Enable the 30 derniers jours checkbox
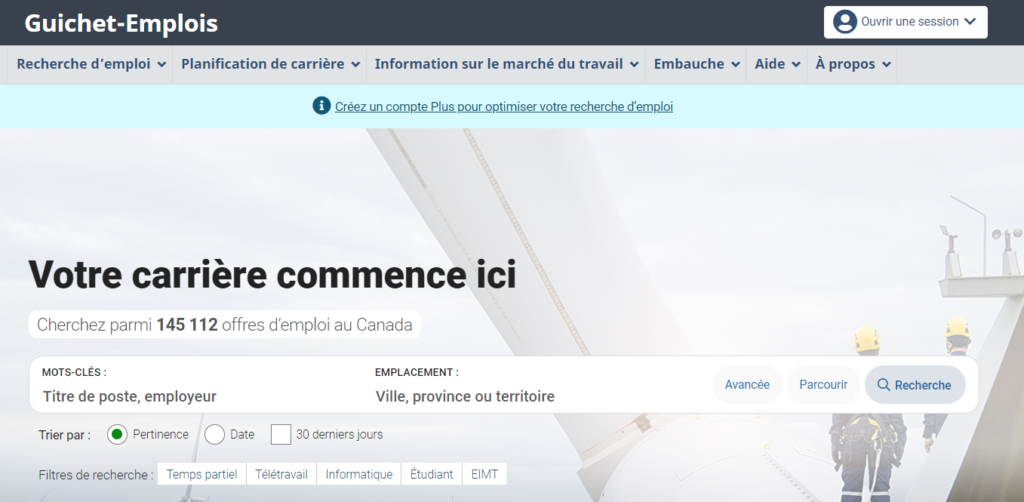1024x502 pixels. (x=281, y=435)
